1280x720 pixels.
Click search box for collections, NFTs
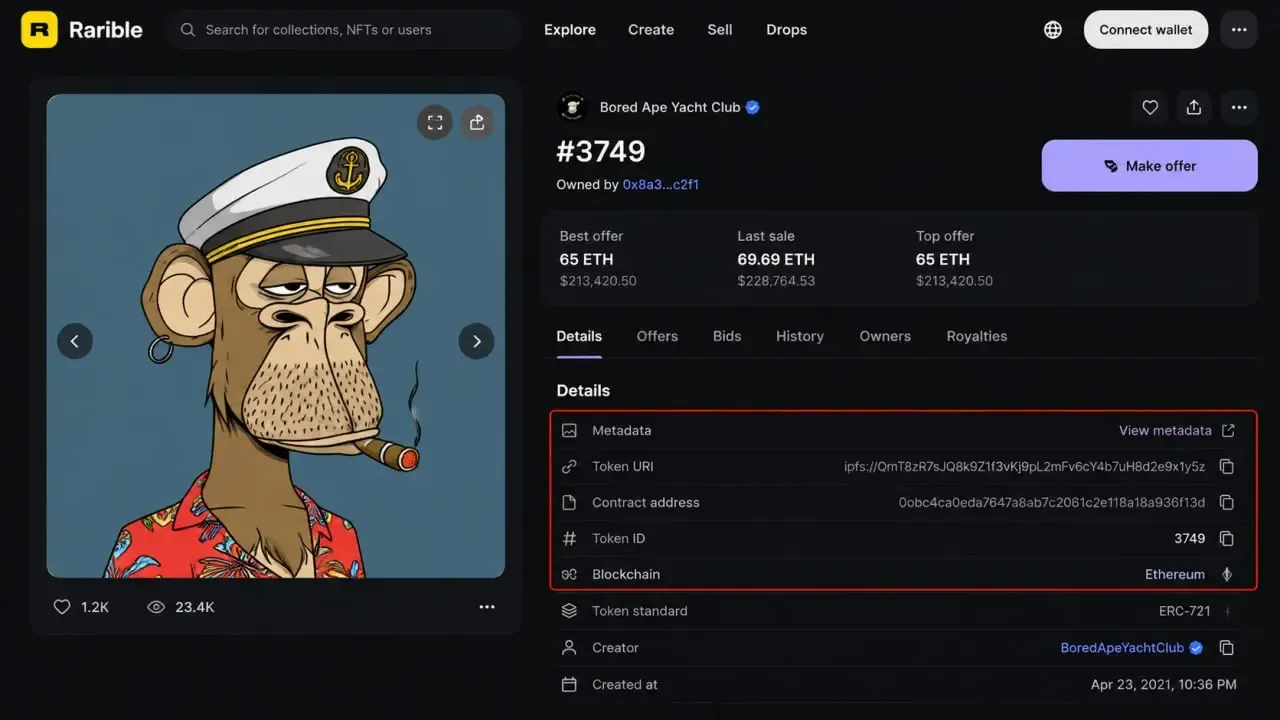coord(344,30)
